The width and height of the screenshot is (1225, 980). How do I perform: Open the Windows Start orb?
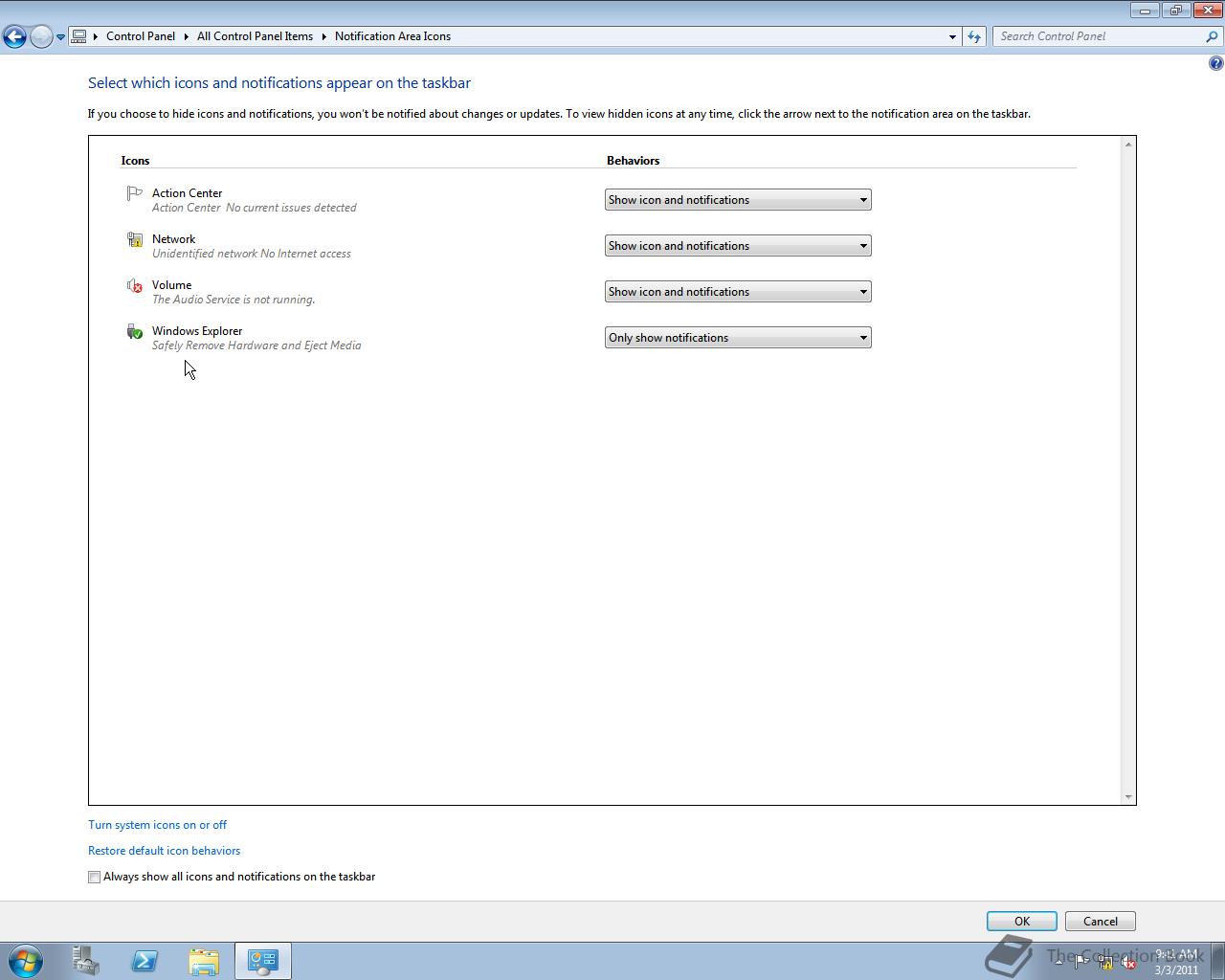(x=26, y=961)
